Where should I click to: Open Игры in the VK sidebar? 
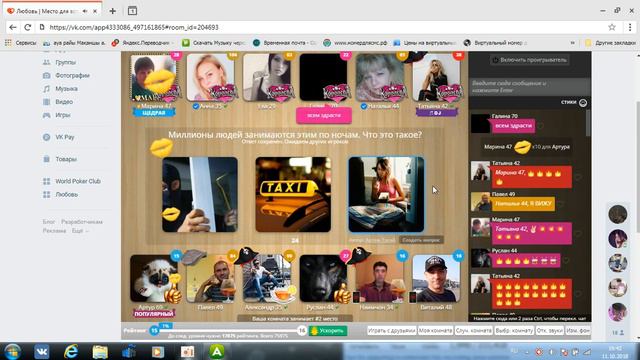tap(62, 115)
